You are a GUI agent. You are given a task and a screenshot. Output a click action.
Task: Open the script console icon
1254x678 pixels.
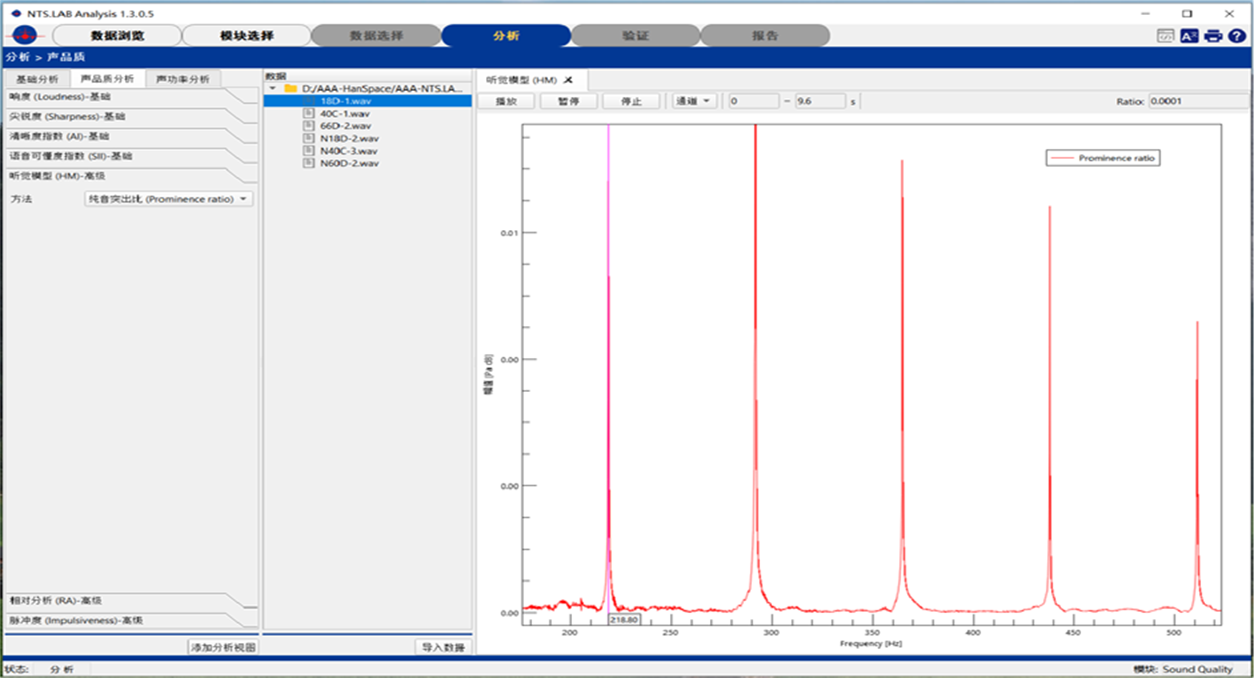[x=1165, y=36]
